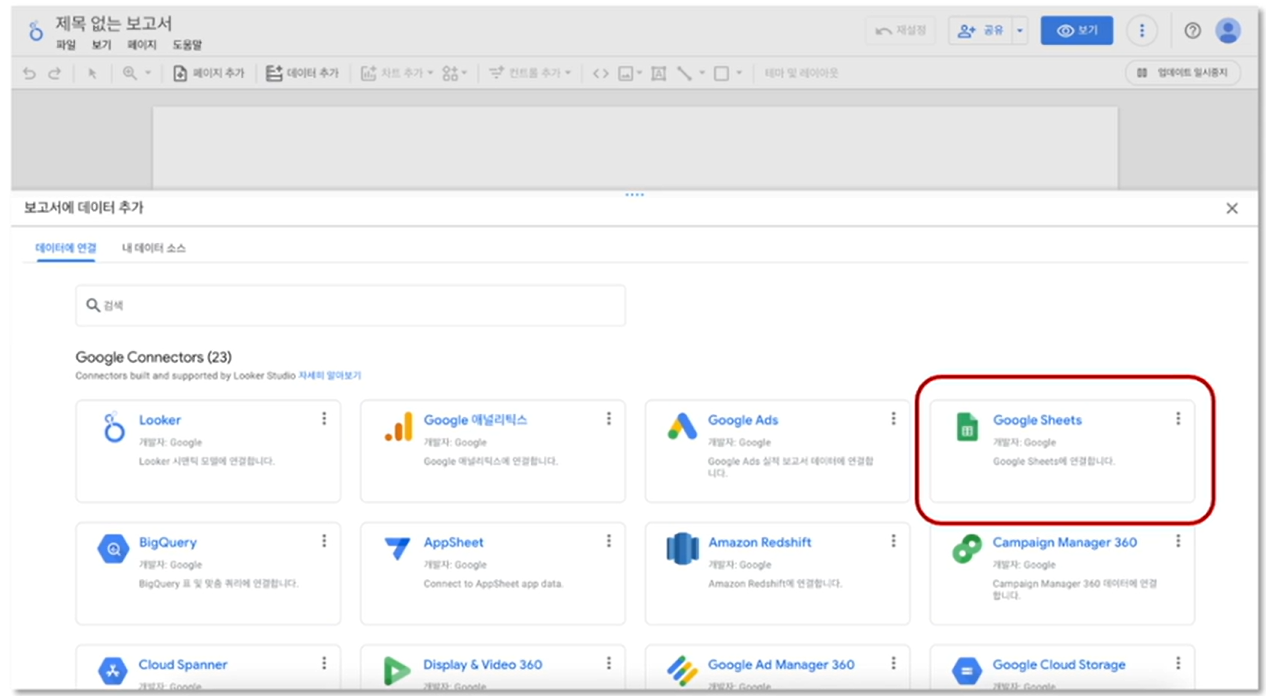Close the 보고서에 데이터 추가 panel
The image size is (1266, 696).
click(x=1232, y=208)
